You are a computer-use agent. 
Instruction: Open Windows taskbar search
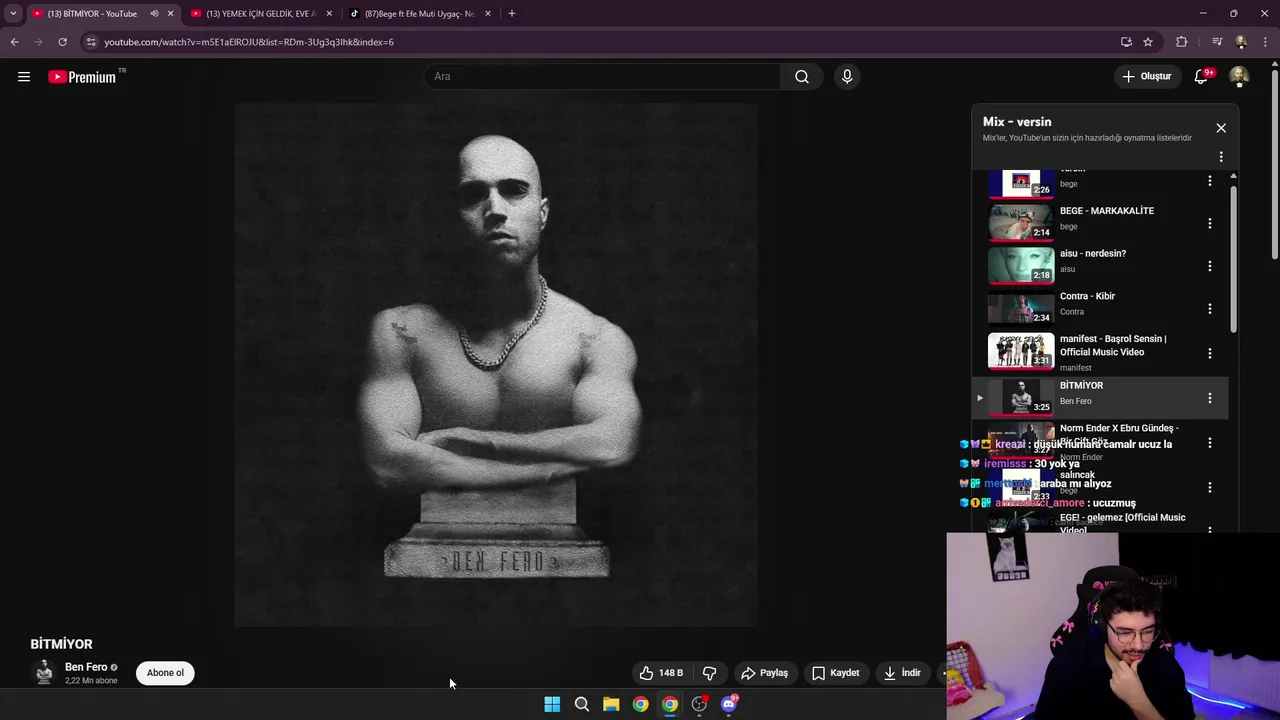581,704
